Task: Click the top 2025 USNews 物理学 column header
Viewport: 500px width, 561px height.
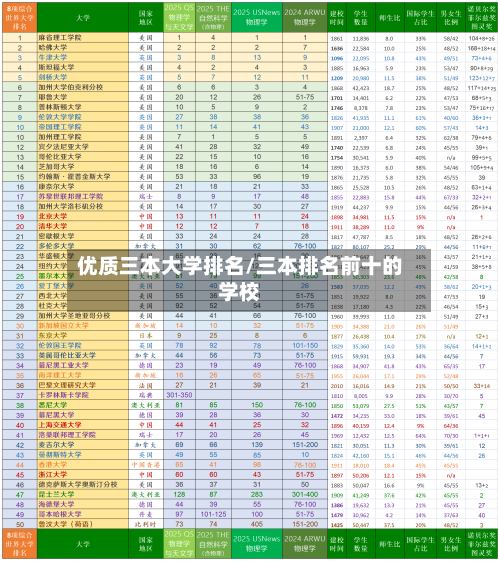Action: click(x=257, y=17)
